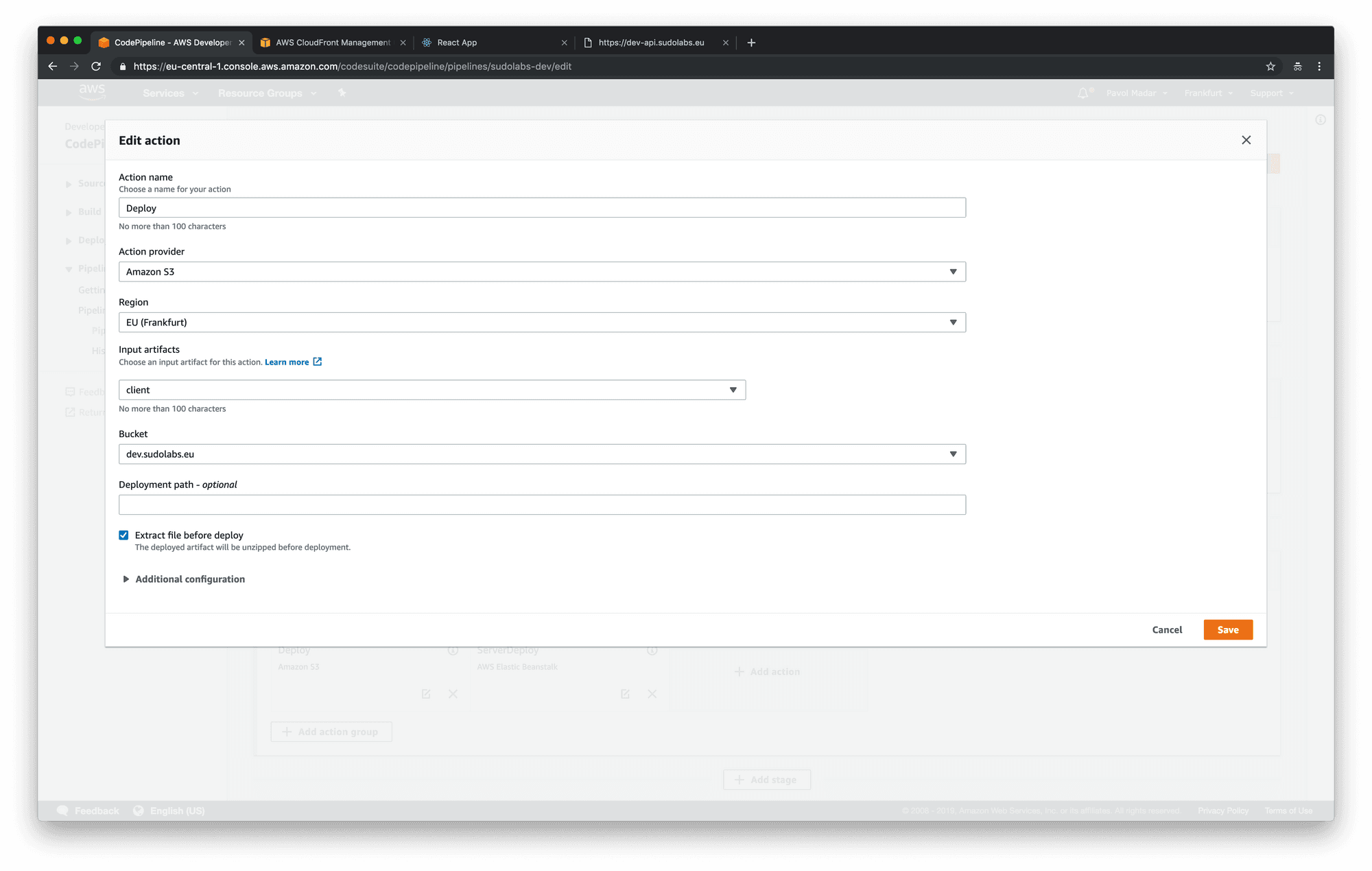Click the external link icon beside Learn more
The image size is (1372, 871).
pyautogui.click(x=317, y=362)
